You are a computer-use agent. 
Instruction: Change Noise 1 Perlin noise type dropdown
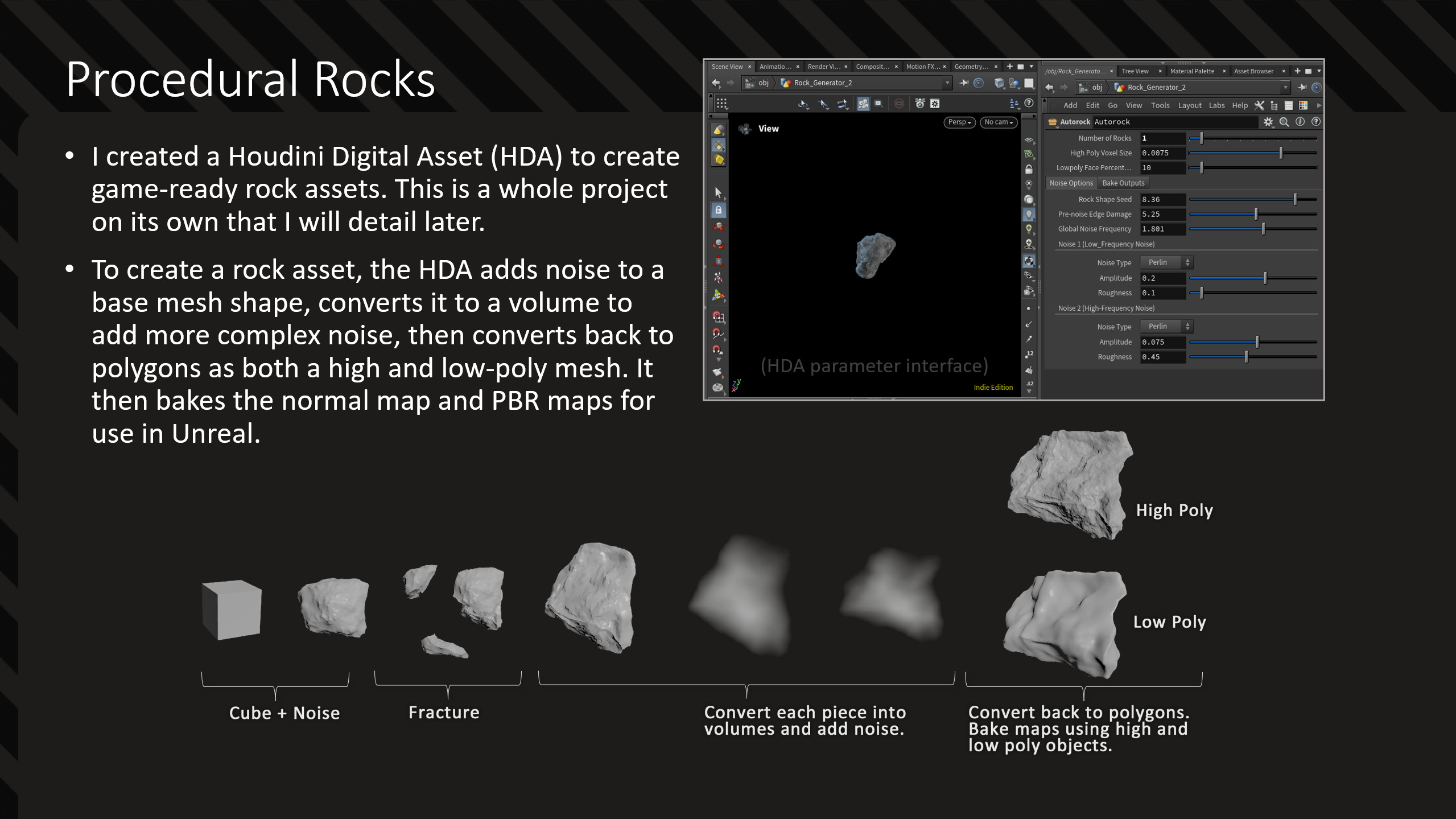tap(1164, 262)
